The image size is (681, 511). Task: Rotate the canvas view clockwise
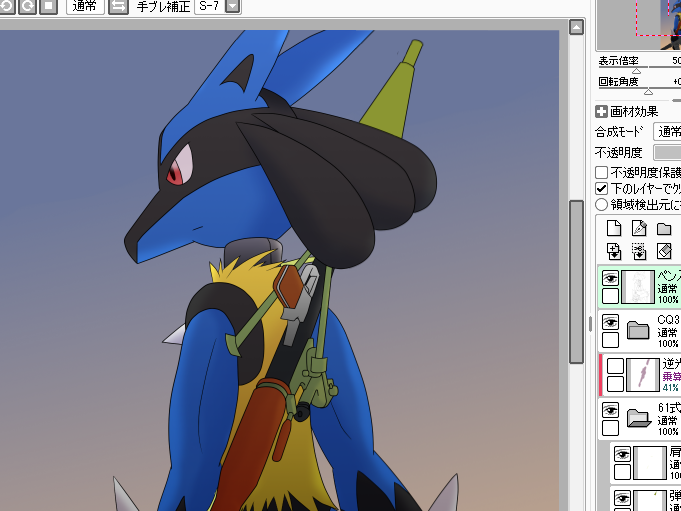28,6
